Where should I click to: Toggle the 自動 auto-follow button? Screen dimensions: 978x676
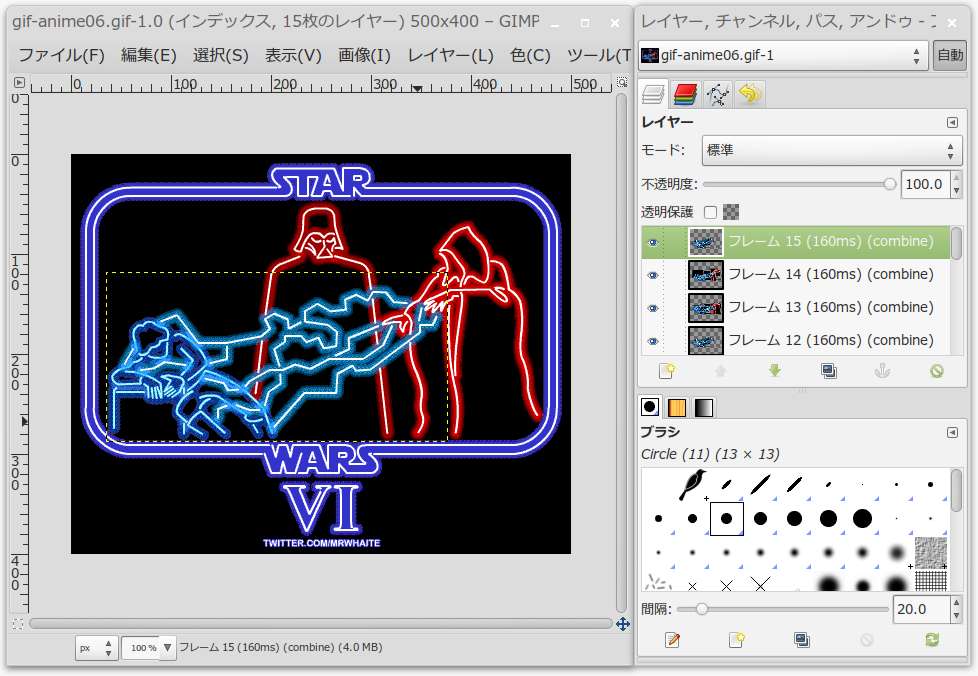[950, 56]
